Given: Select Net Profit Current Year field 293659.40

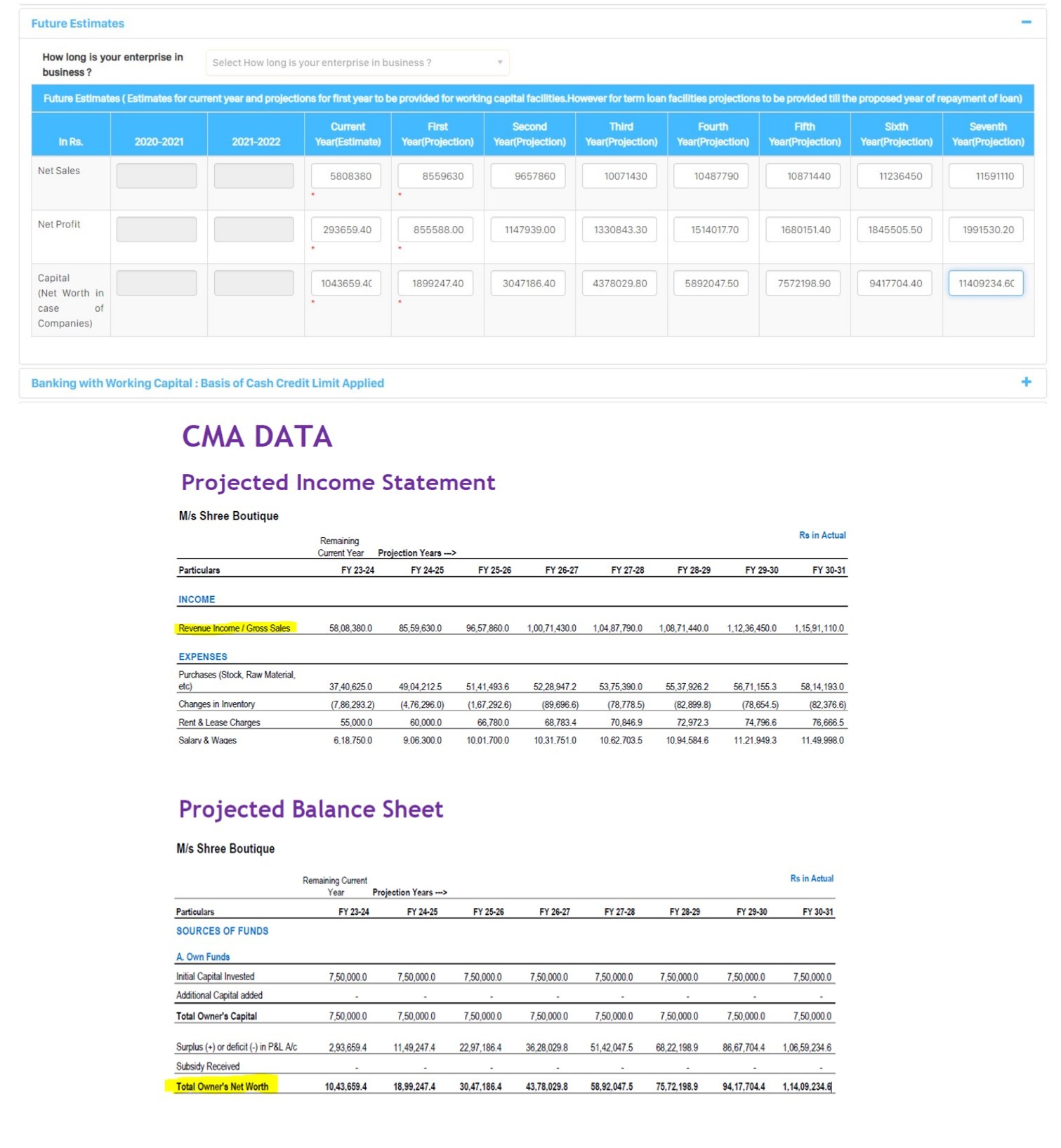Looking at the screenshot, I should (346, 230).
